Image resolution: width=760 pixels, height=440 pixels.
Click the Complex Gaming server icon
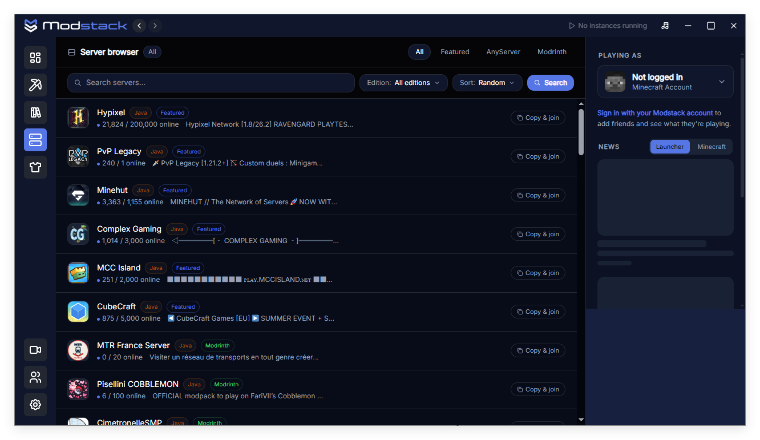78,234
